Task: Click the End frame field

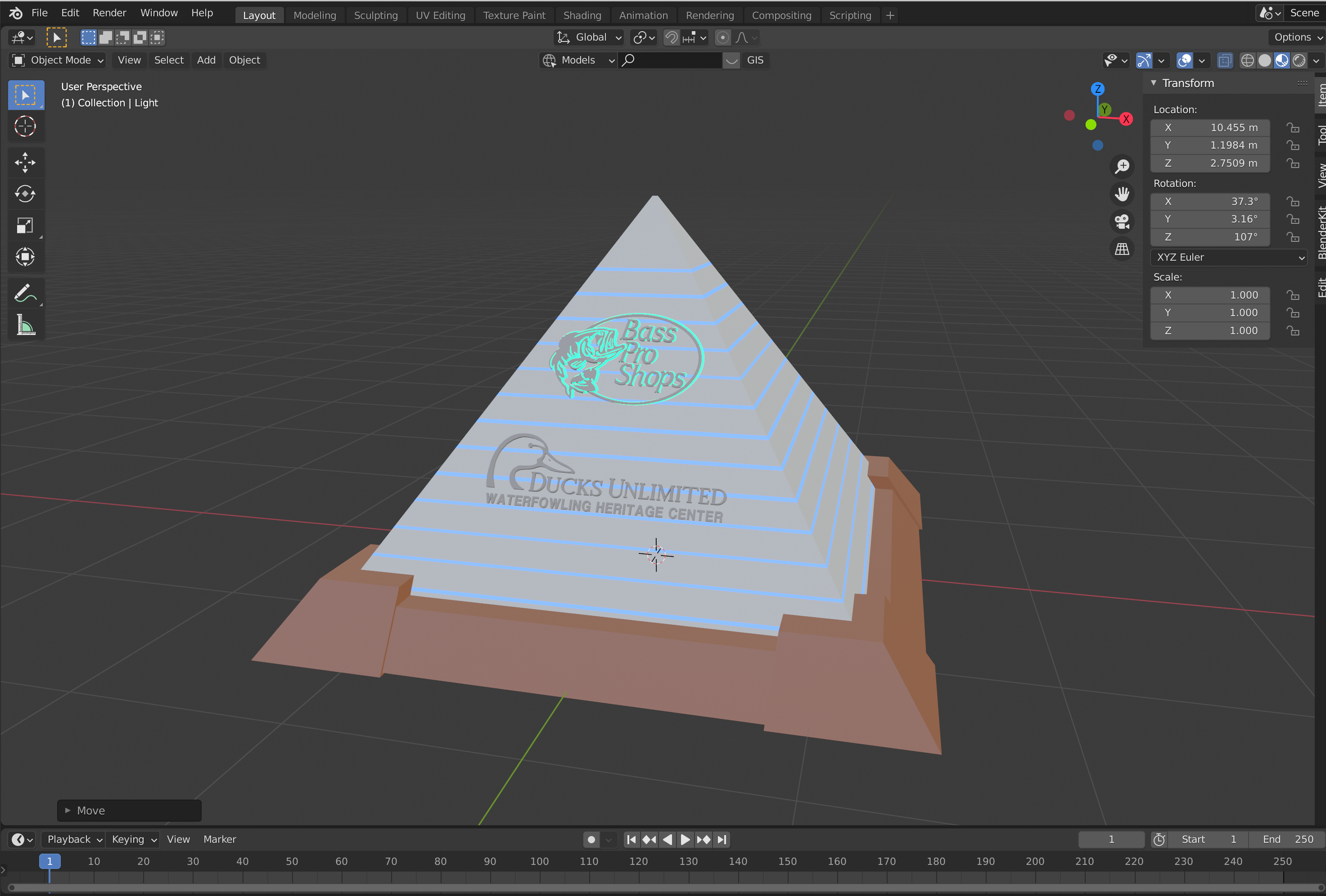Action: pos(1287,839)
